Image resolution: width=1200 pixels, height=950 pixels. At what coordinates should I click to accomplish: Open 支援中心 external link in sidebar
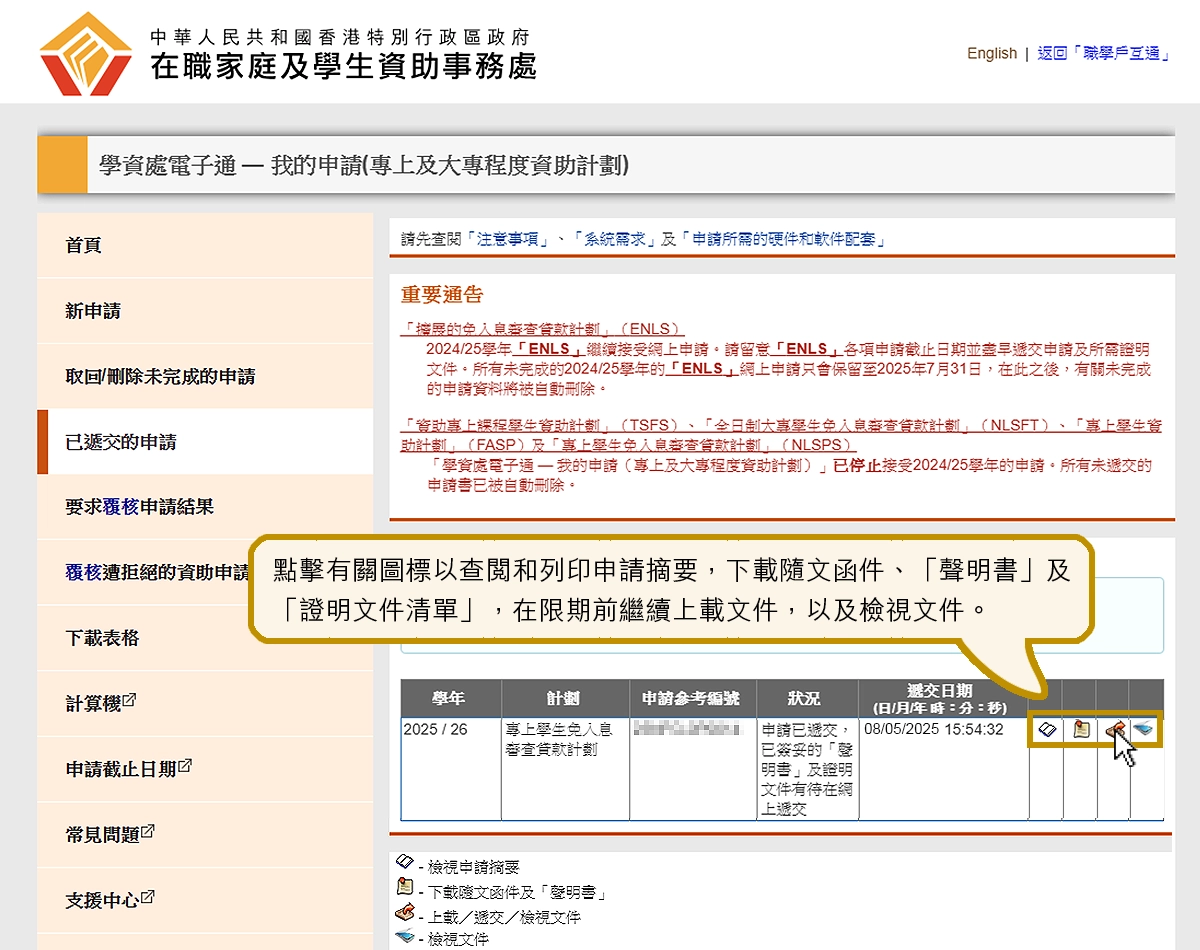coord(110,899)
